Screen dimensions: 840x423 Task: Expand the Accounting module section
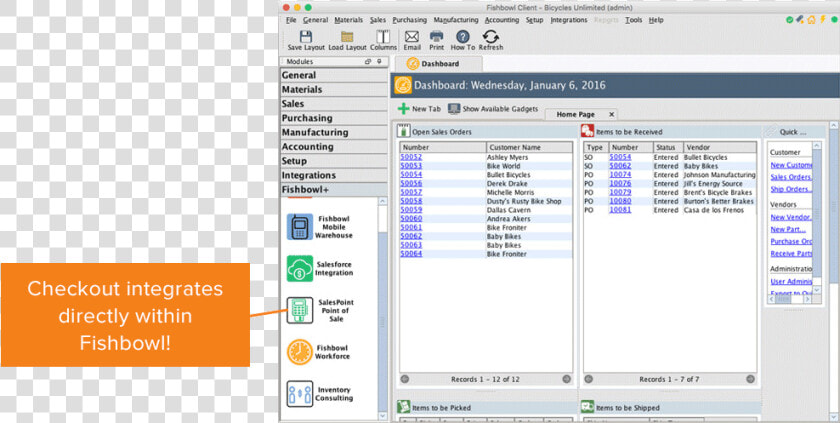pos(333,147)
